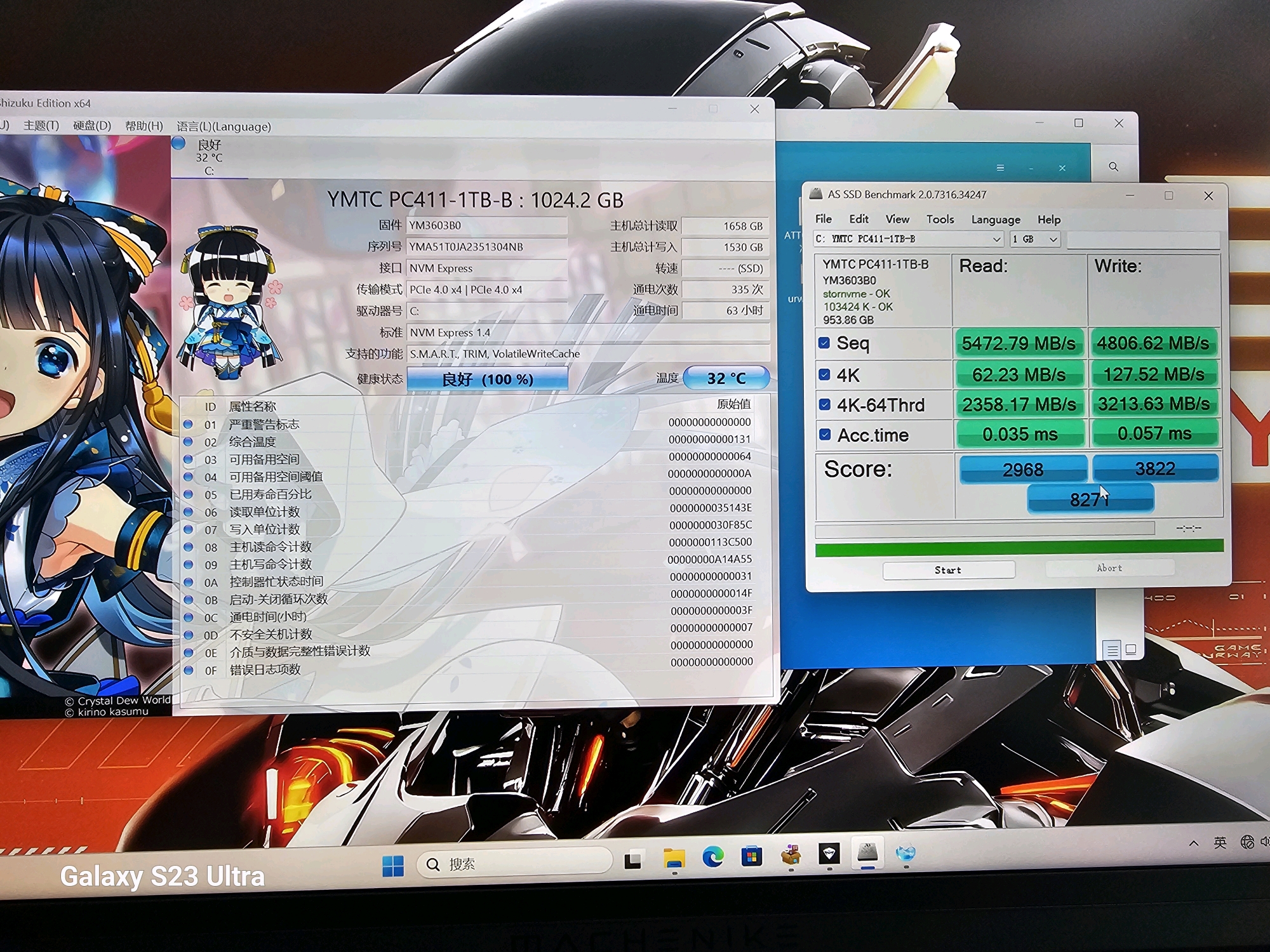This screenshot has width=1270, height=952.
Task: Open AS SSD Help menu
Action: tap(1049, 220)
